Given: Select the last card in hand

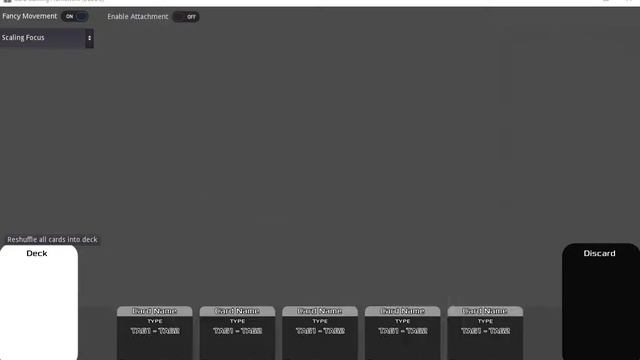Looking at the screenshot, I should 485,333.
